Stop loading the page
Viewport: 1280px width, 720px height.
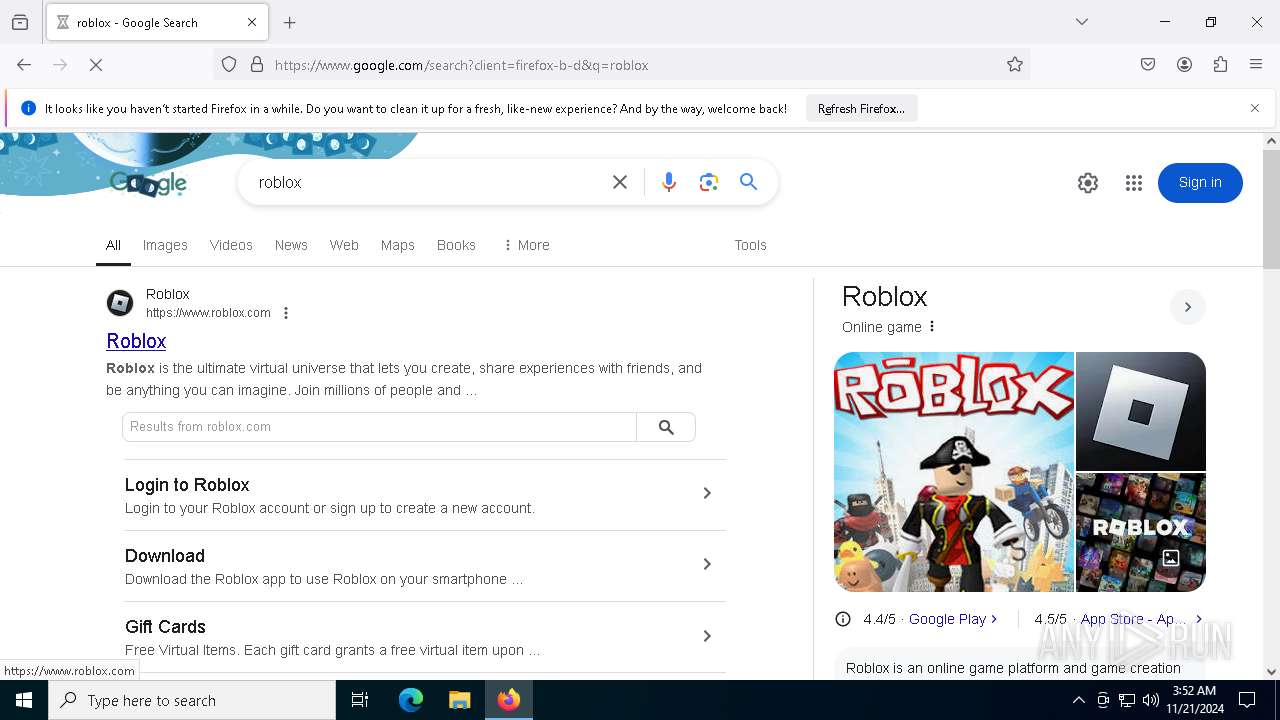click(96, 65)
